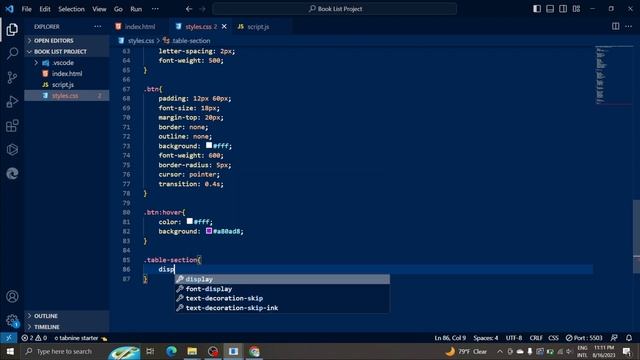Viewport: 640px width, 360px height.
Task: Change language mode CSS in status bar
Action: pos(553,338)
